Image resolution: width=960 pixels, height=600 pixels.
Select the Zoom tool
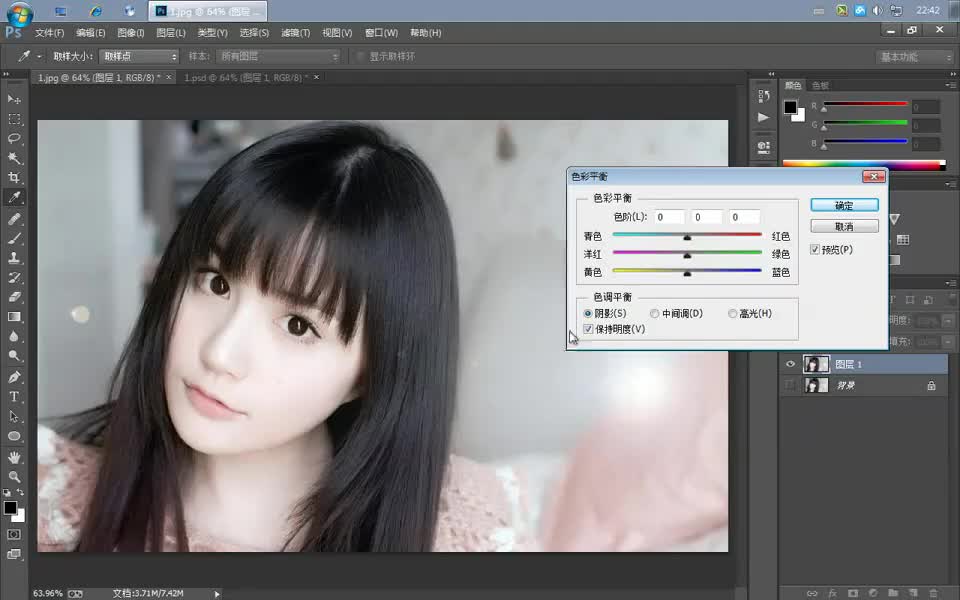pos(13,475)
